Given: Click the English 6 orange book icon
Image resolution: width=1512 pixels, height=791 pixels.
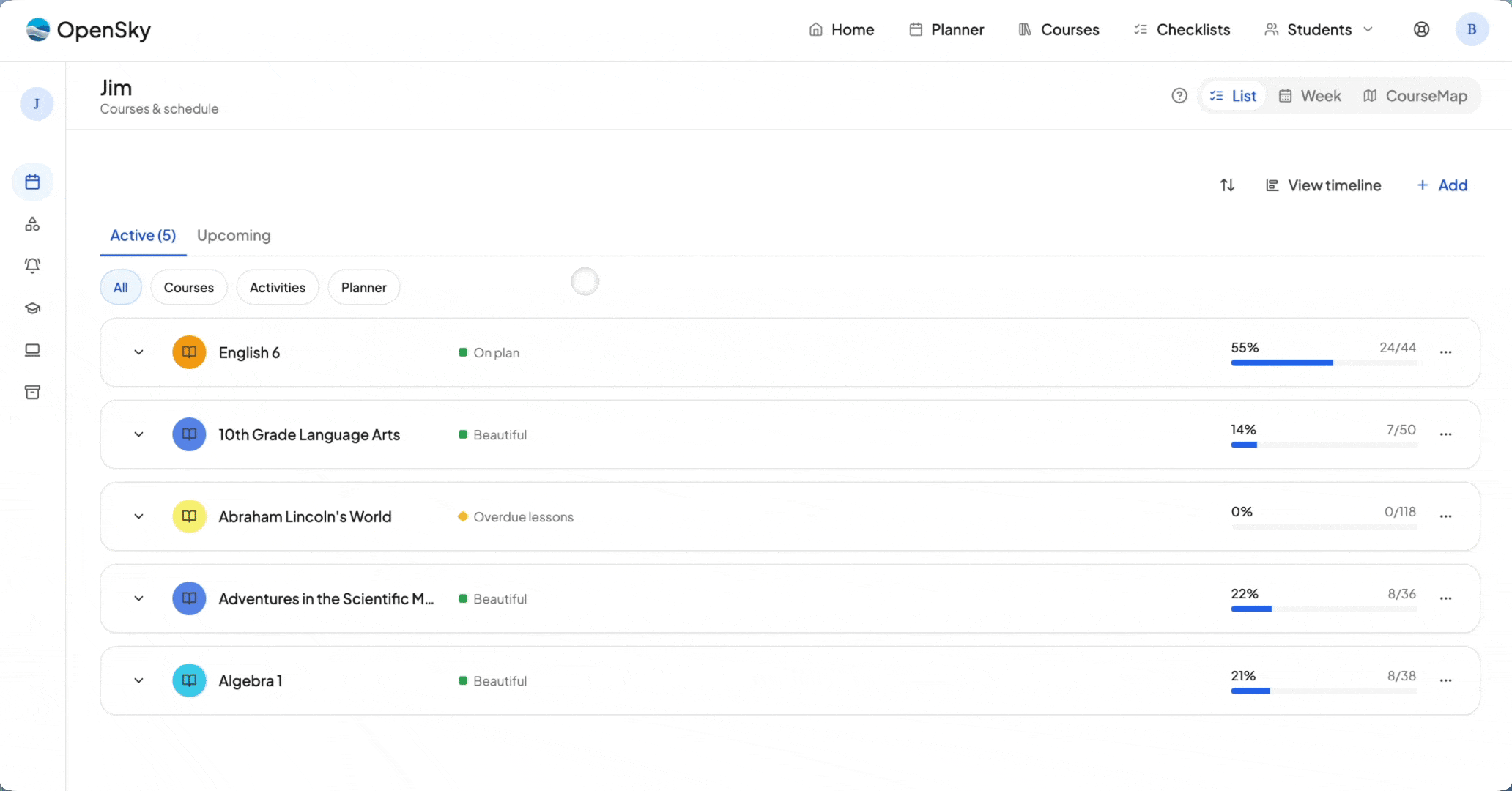Looking at the screenshot, I should pos(189,352).
